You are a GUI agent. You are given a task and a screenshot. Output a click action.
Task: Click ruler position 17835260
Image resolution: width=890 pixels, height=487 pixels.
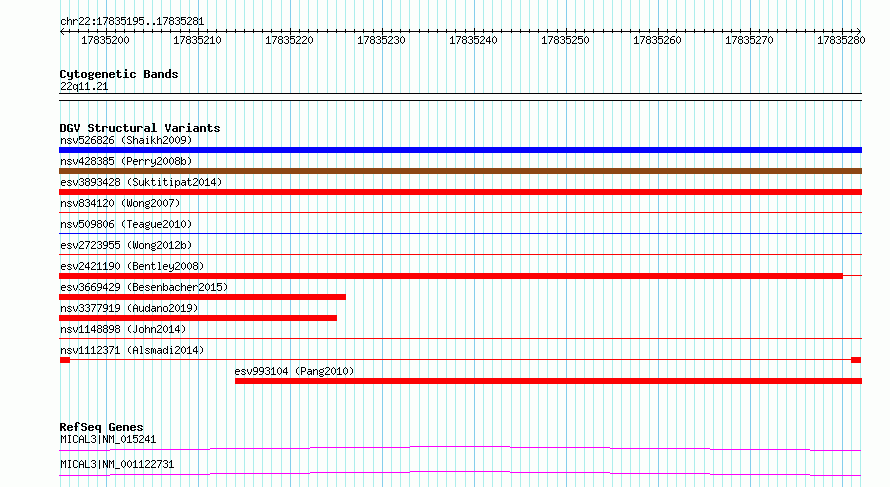click(657, 40)
